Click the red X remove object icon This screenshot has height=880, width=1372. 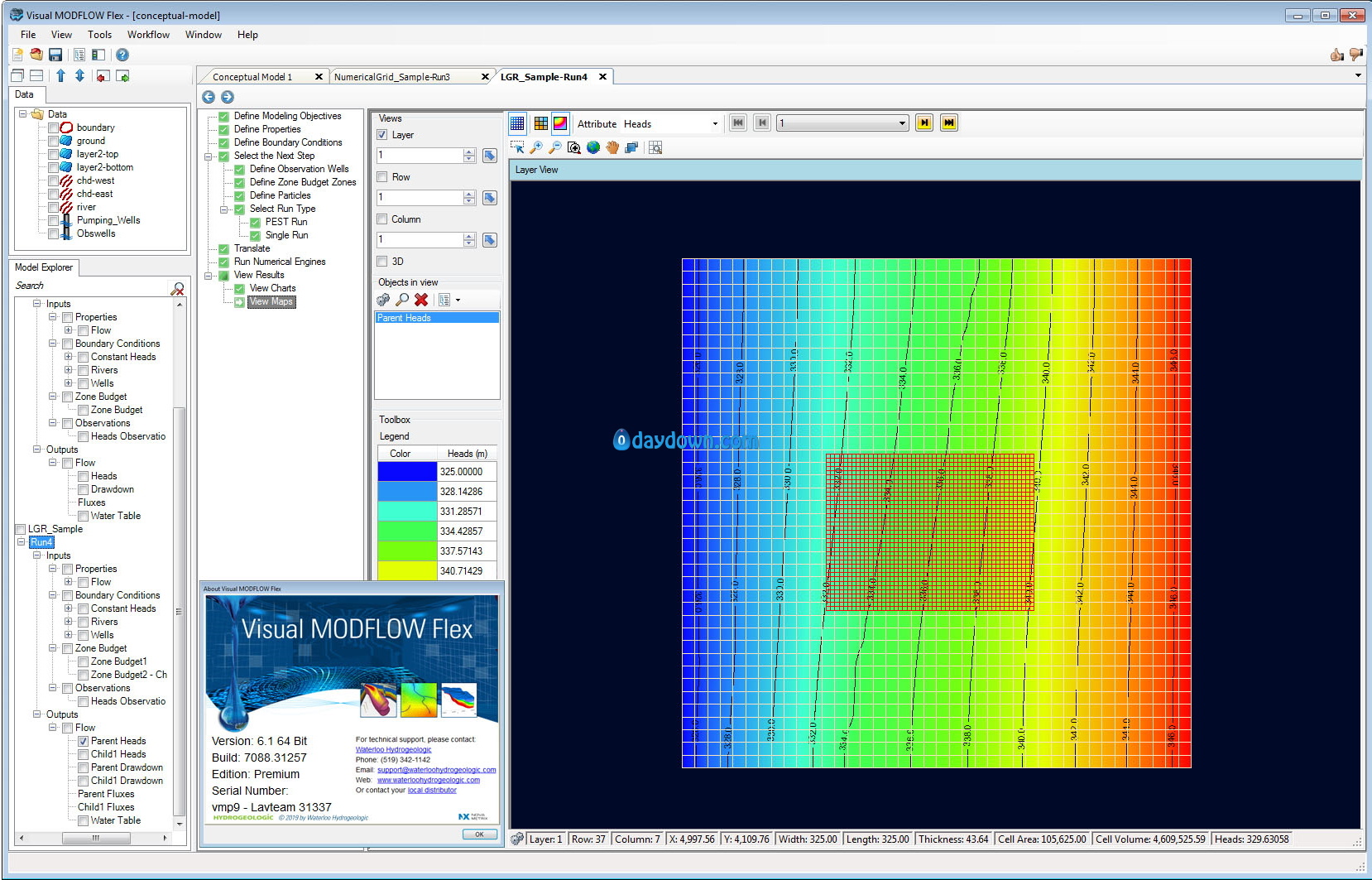point(421,300)
